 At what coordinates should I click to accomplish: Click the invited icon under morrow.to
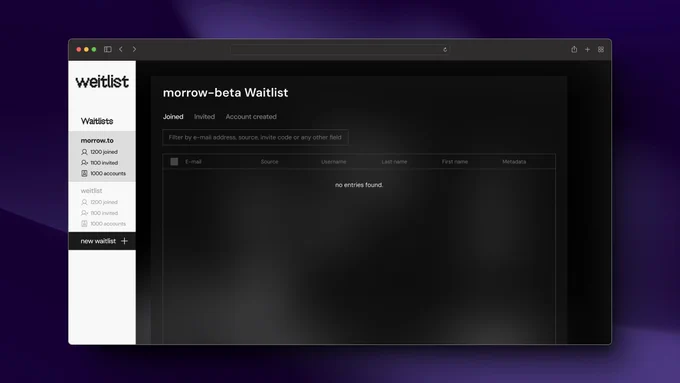coord(84,163)
